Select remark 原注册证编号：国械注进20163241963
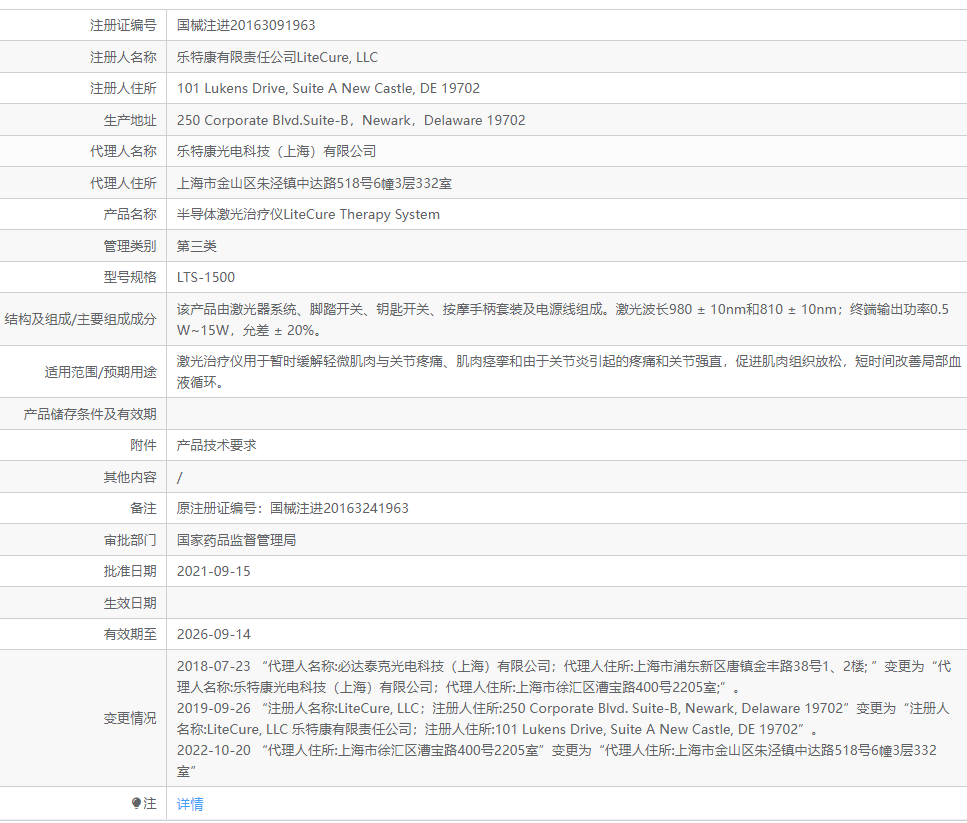The height and width of the screenshot is (823, 967). (x=293, y=508)
